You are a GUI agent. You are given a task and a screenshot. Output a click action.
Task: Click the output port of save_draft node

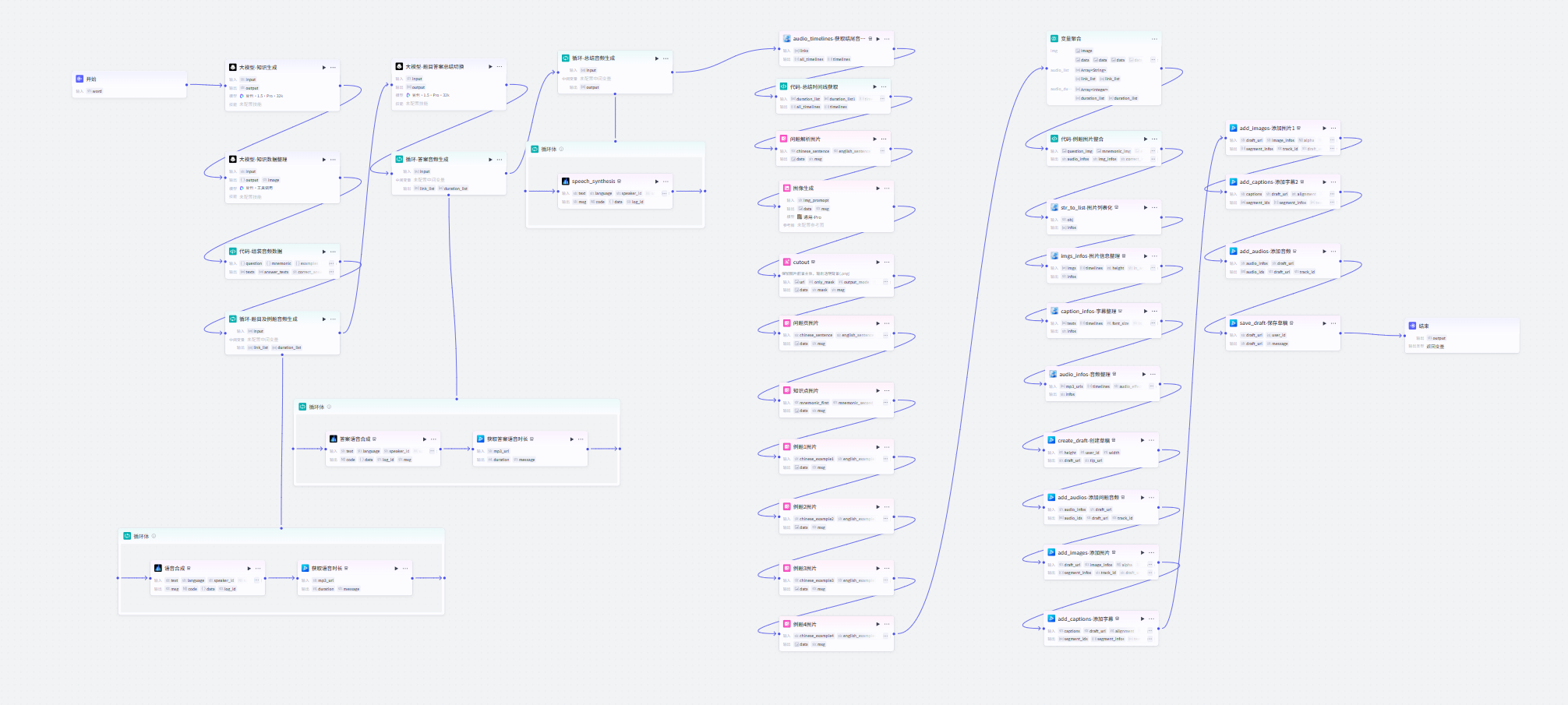point(1340,333)
